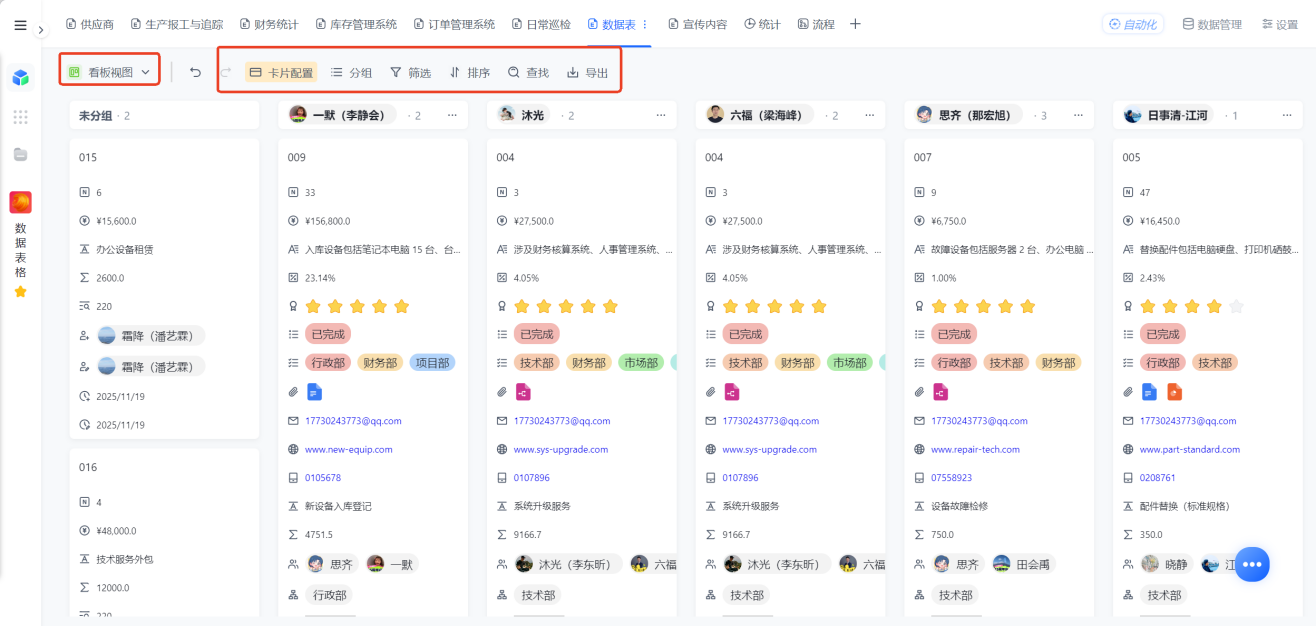This screenshot has height=626, width=1316.
Task: Click the 田会禹 member chip in card 007
Action: coord(1022,564)
